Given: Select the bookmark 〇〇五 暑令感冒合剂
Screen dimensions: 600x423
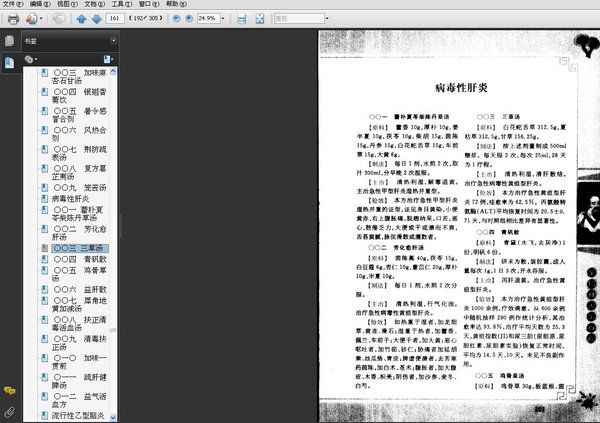Looking at the screenshot, I should [x=79, y=115].
